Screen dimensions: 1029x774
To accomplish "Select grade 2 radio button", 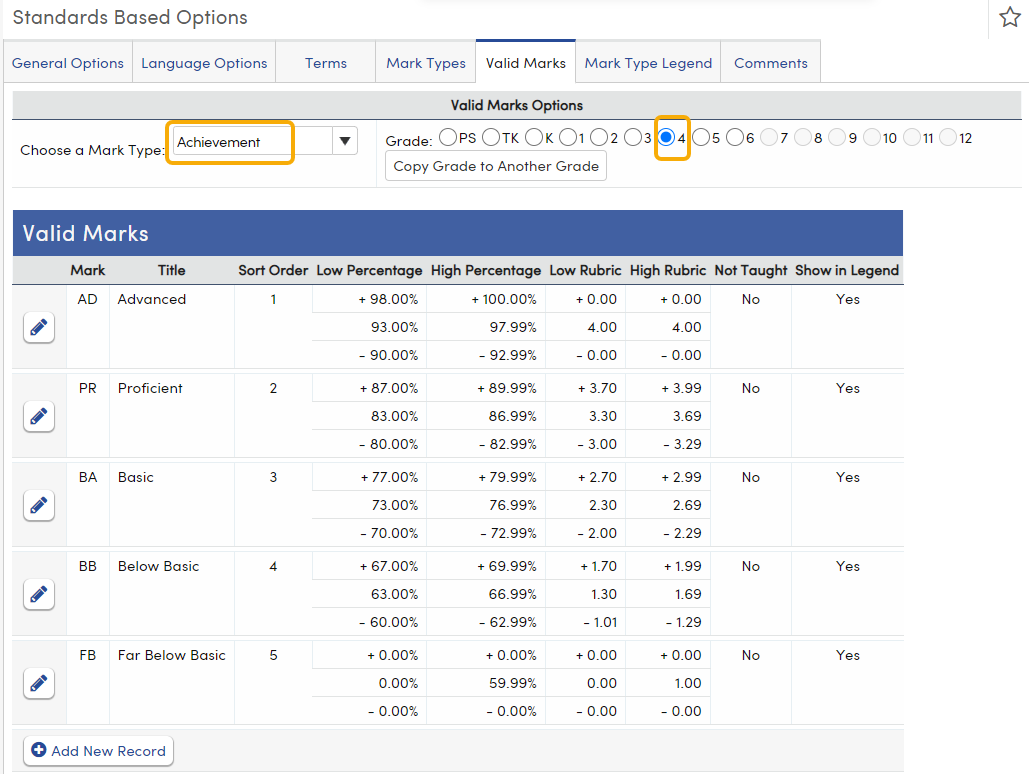I will (599, 137).
